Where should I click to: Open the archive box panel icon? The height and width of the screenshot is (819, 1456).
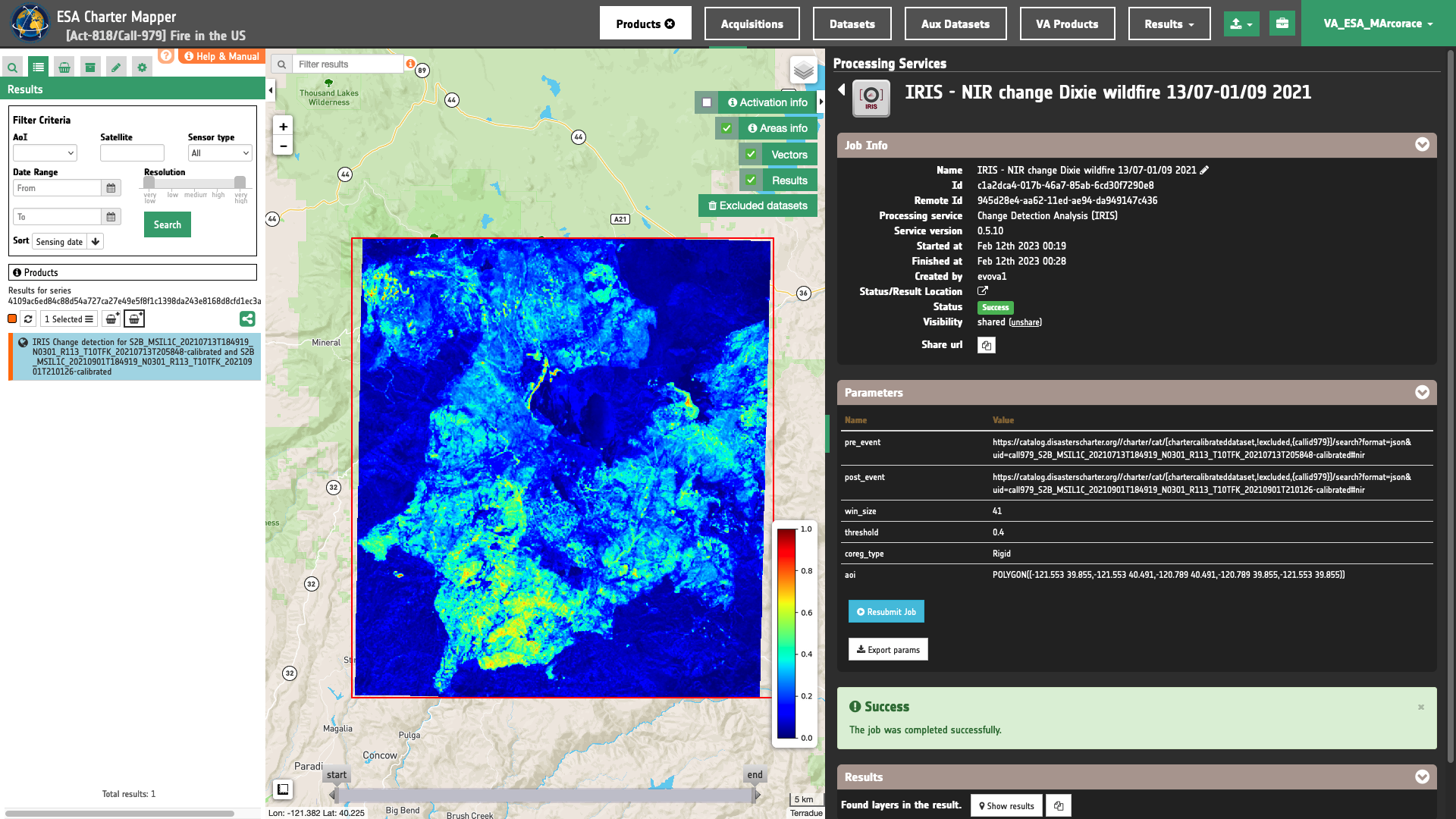point(90,67)
